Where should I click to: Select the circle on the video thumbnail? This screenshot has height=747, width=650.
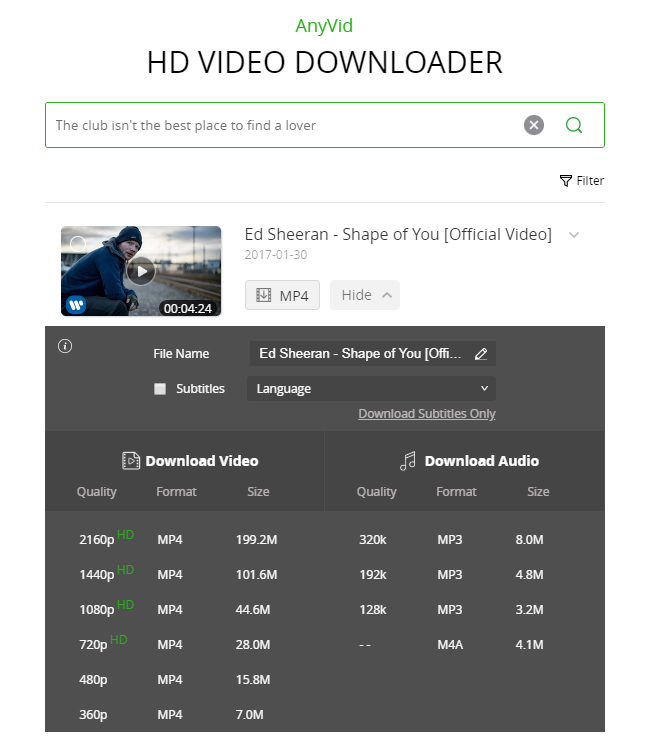coord(78,244)
